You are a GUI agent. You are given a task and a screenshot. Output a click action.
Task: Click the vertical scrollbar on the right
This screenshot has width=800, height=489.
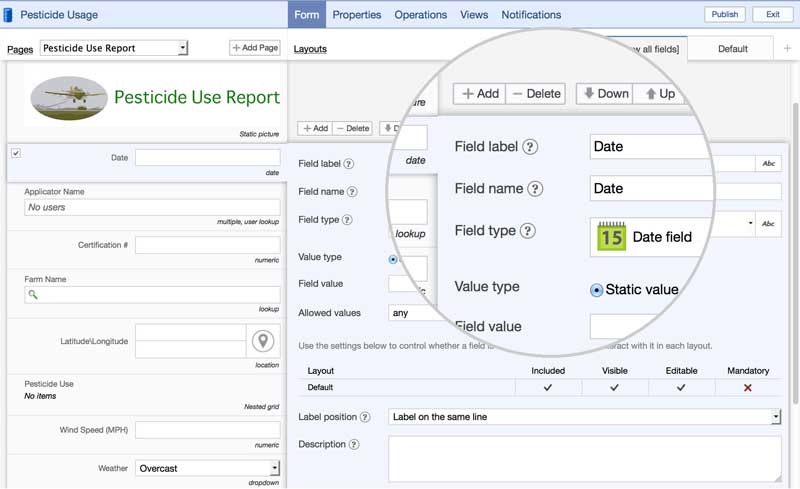pos(795,253)
